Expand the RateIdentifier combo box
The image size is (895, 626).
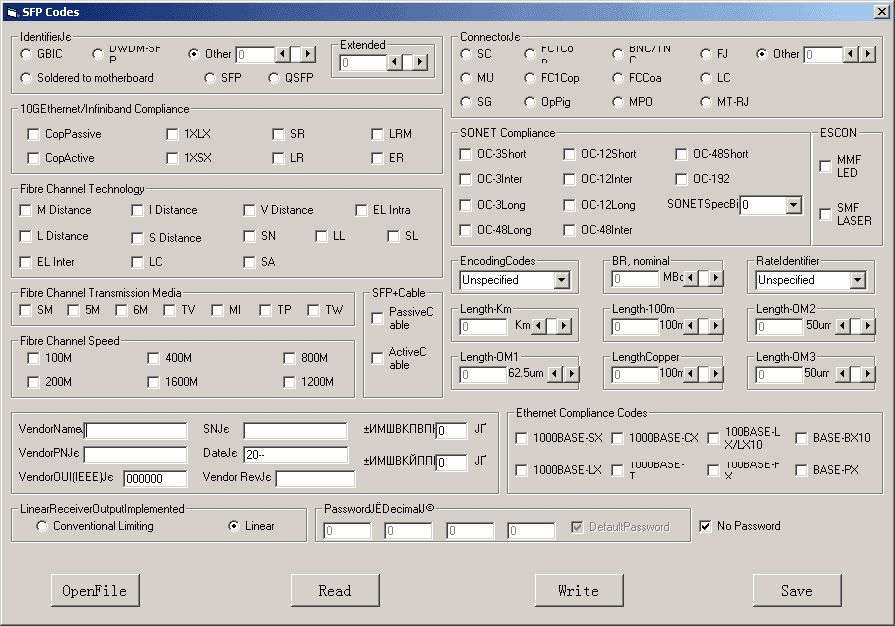pos(857,281)
